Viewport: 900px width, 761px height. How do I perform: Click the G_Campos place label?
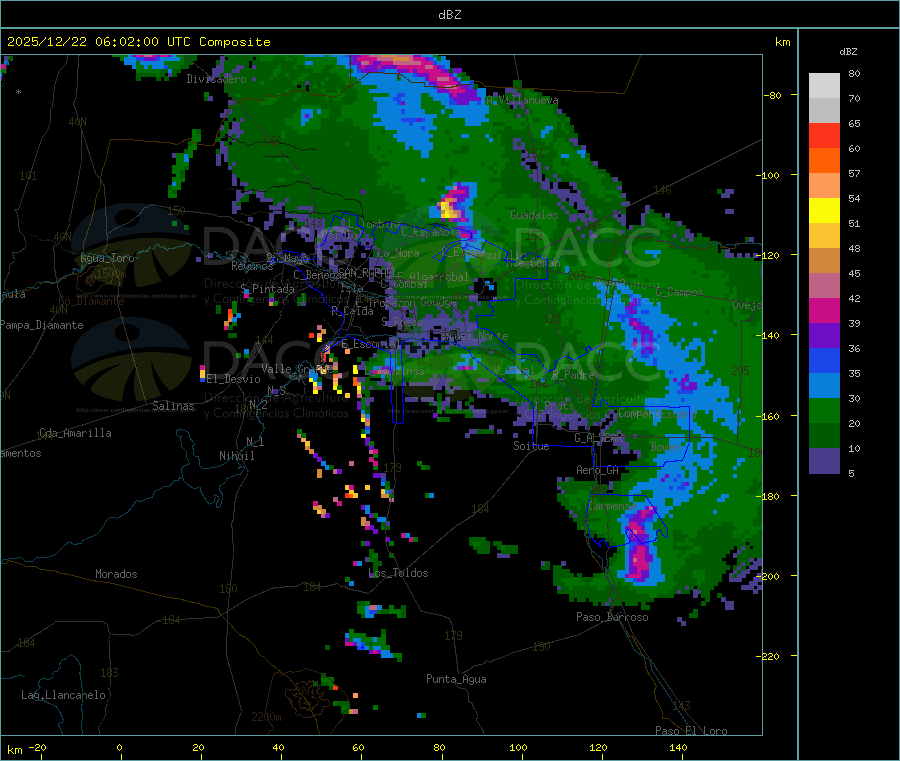pos(679,292)
